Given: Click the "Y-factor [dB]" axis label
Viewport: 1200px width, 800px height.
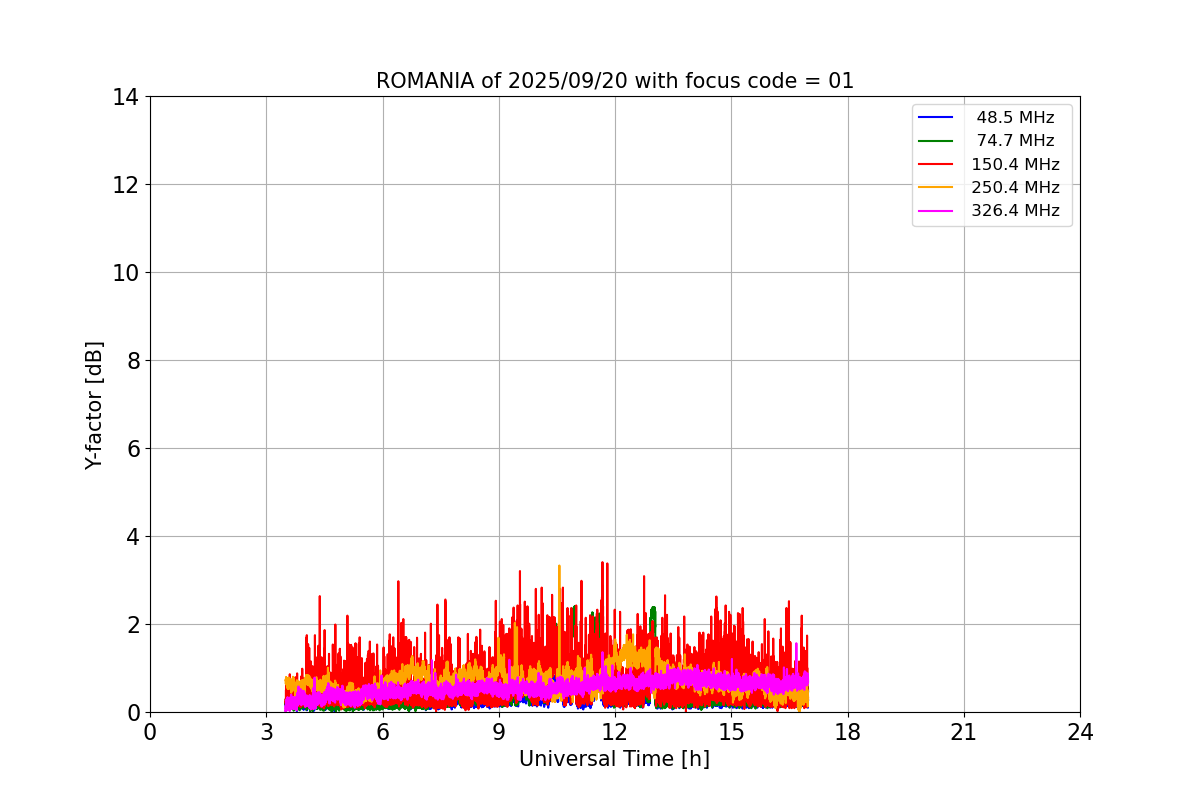Looking at the screenshot, I should [94, 405].
